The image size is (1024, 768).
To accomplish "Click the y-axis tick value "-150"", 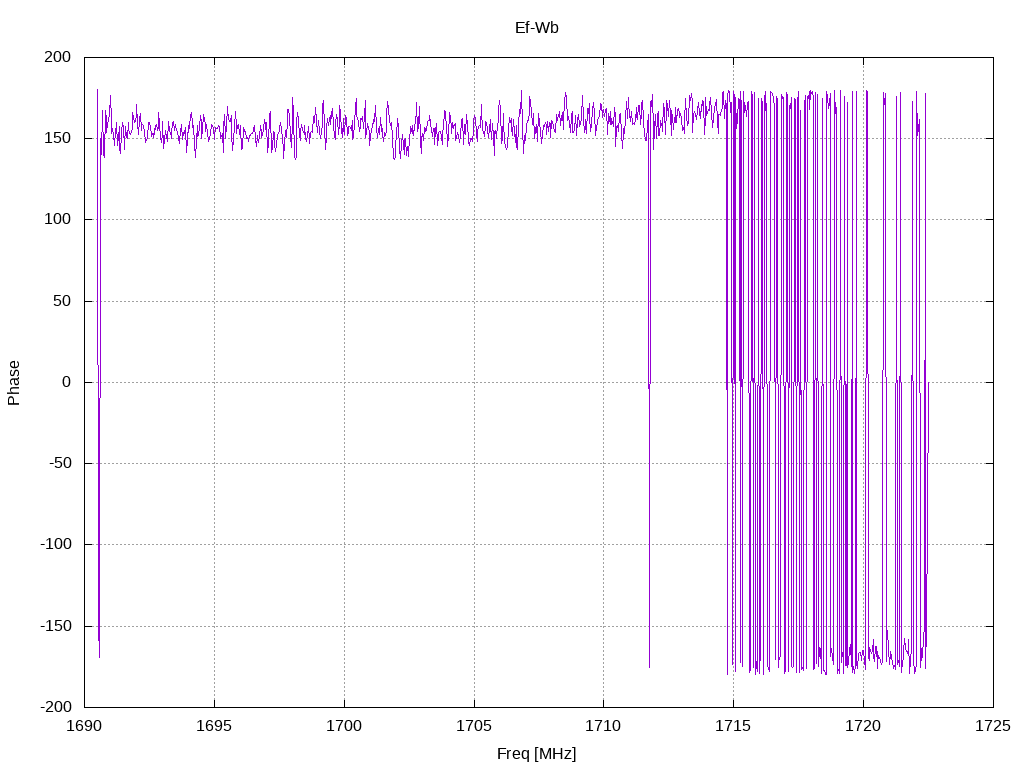I will (56, 626).
